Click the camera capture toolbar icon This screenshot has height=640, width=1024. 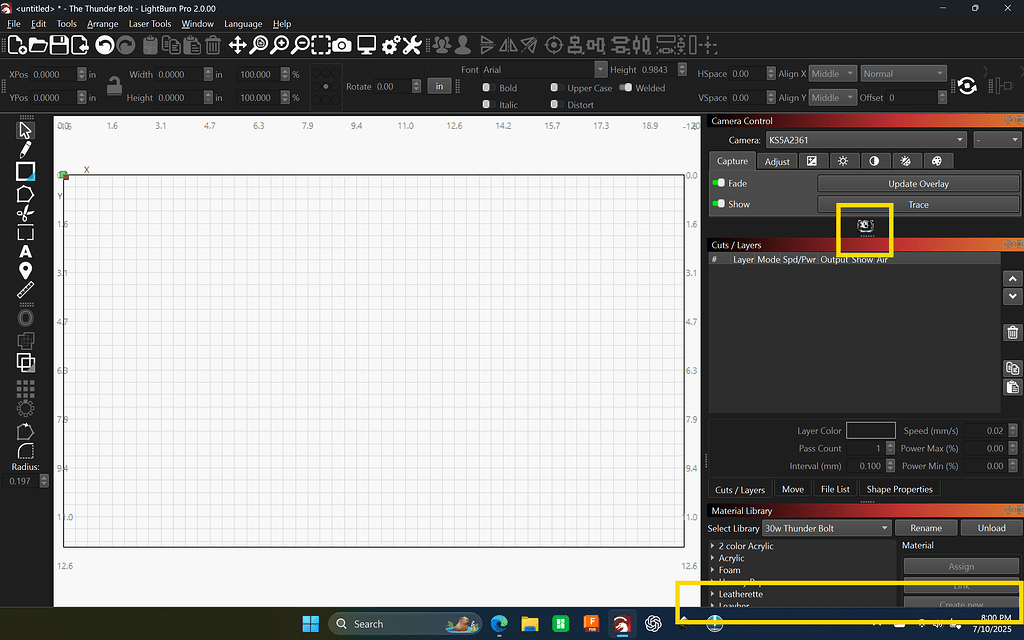coord(341,45)
